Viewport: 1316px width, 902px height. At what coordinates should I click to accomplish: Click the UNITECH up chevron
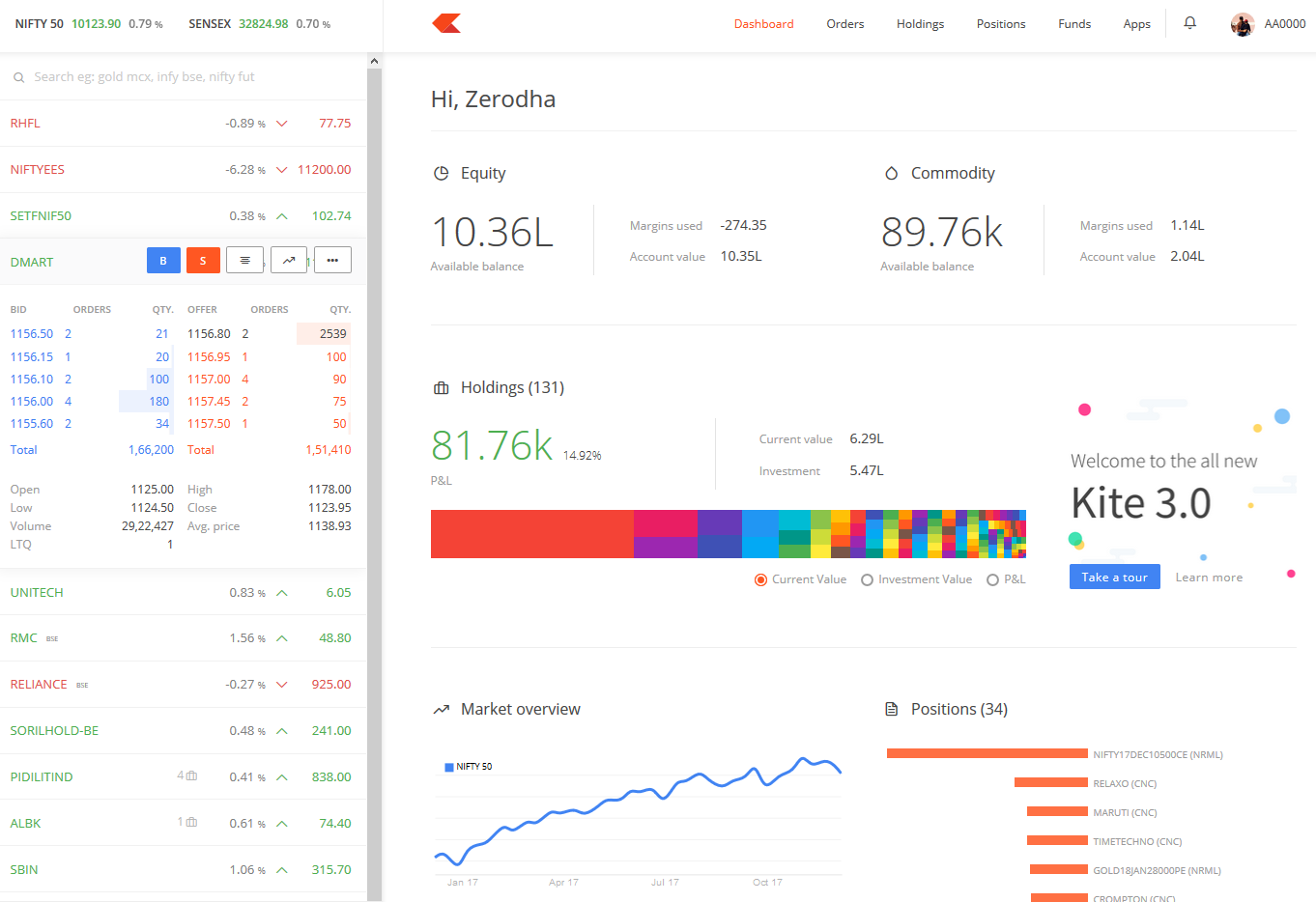click(282, 593)
